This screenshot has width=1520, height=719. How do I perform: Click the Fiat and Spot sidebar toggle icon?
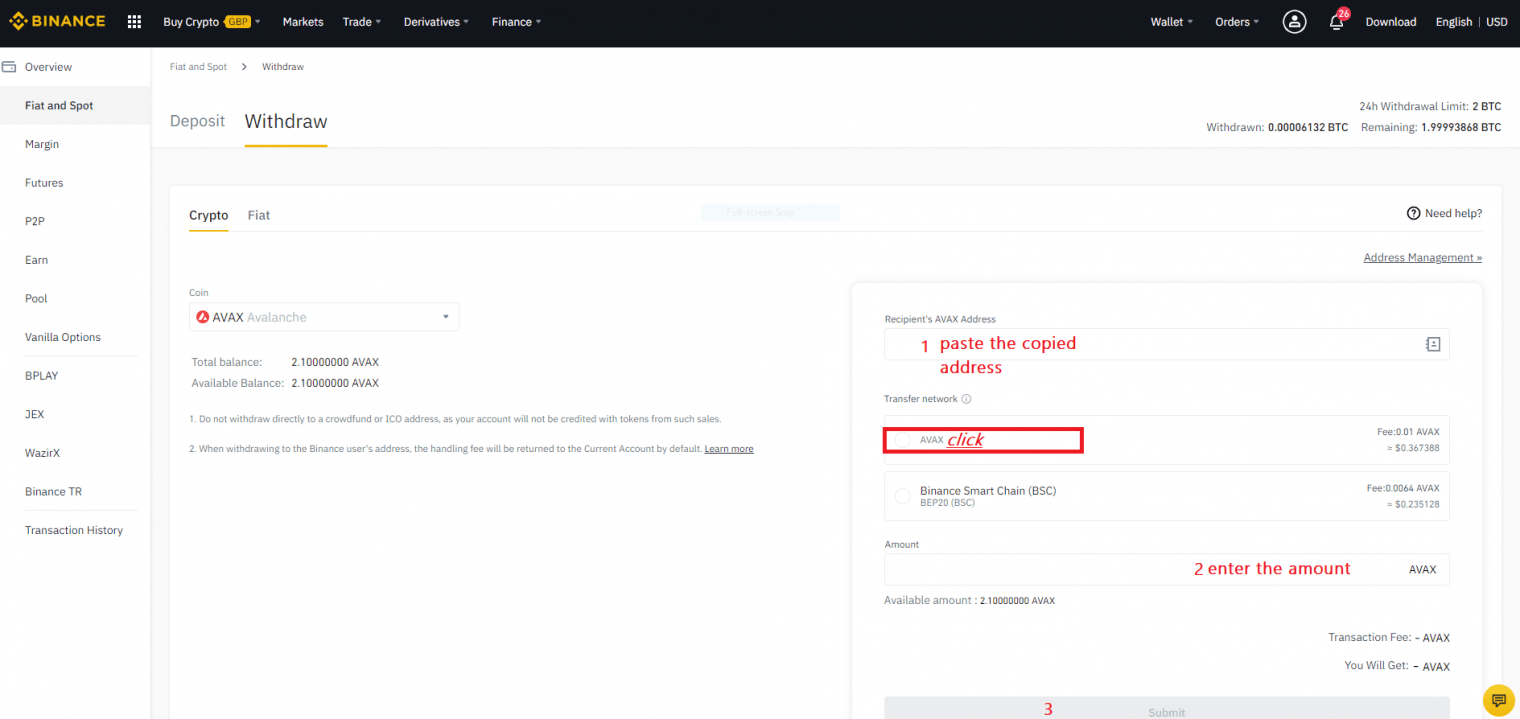(x=10, y=66)
